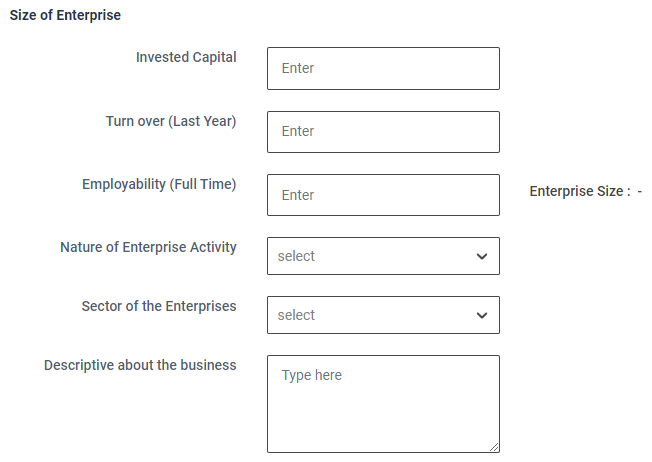Click the 'Enterprise Size :' text

(580, 191)
